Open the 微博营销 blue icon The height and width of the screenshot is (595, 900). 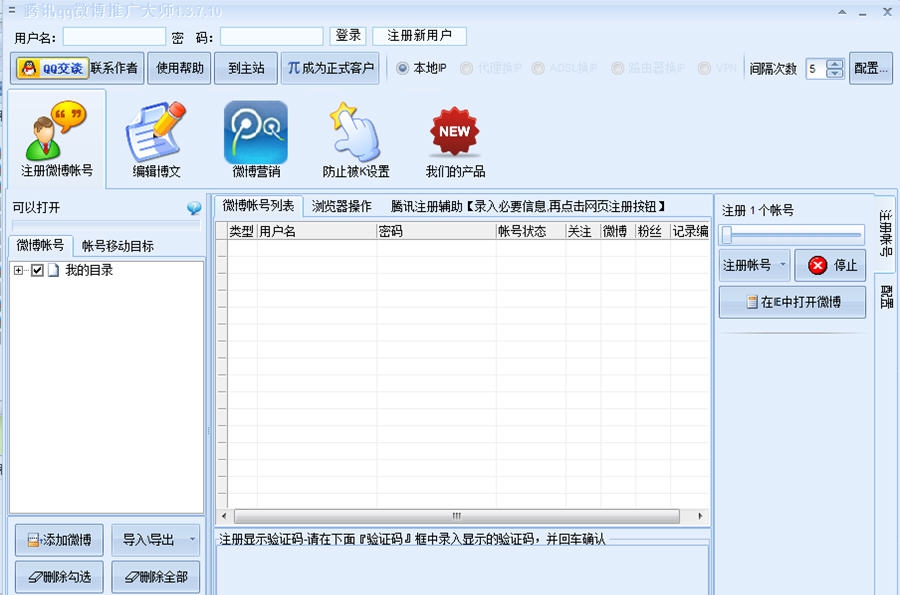tap(255, 132)
